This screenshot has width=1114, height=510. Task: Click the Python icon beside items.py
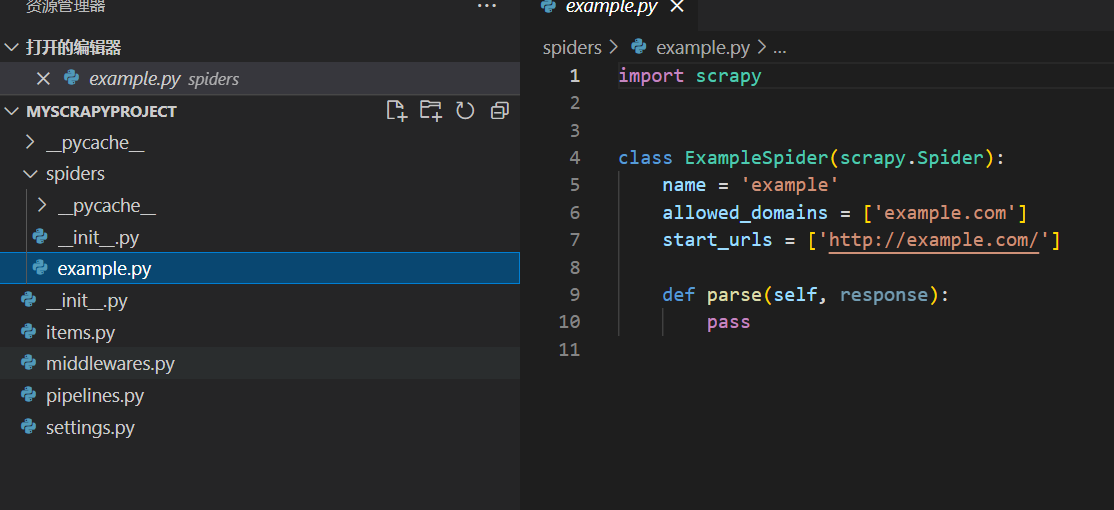[x=28, y=331]
